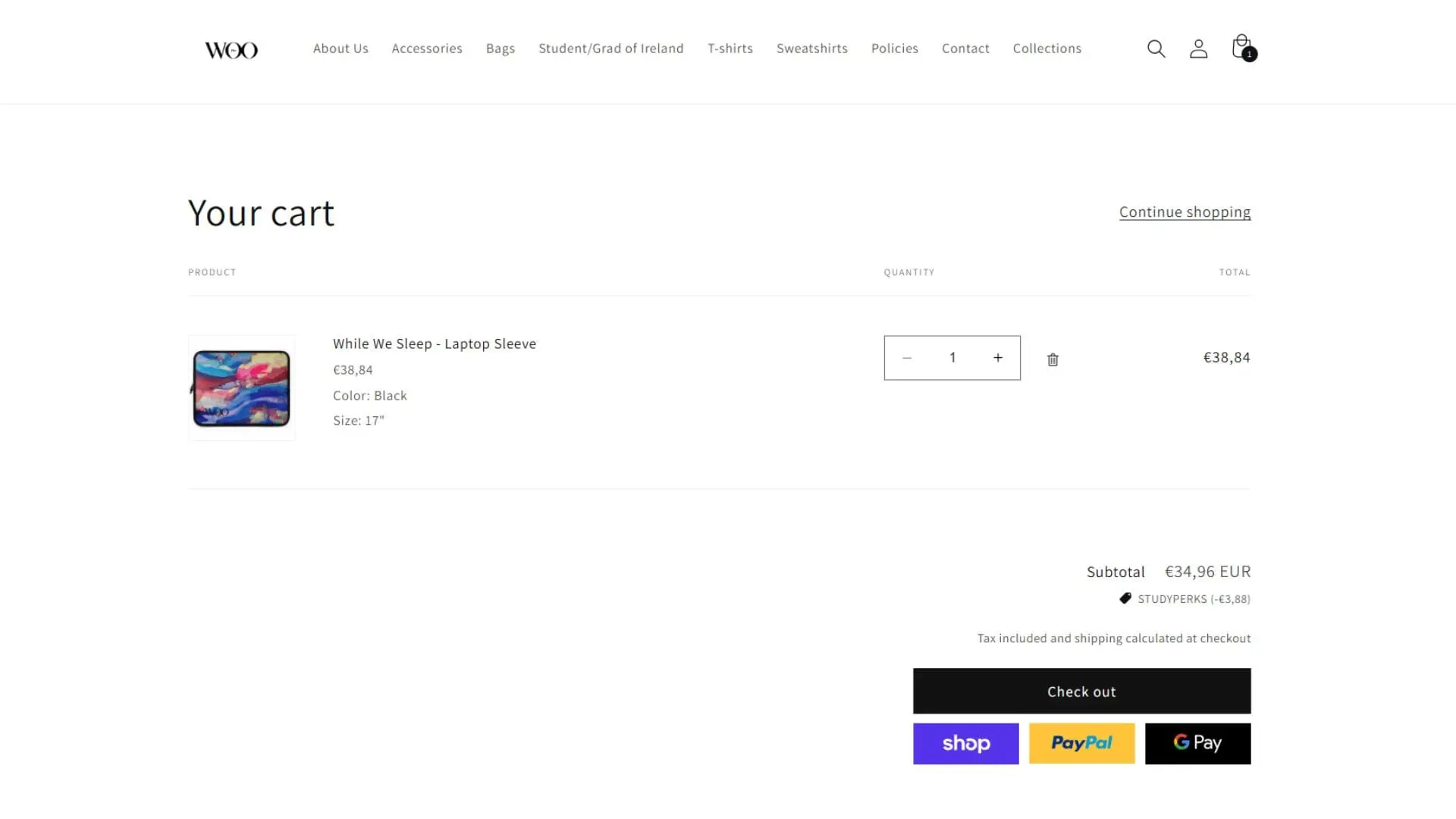Open While We Sleep - Laptop Sleeve link
The image size is (1456, 819).
[x=435, y=344]
